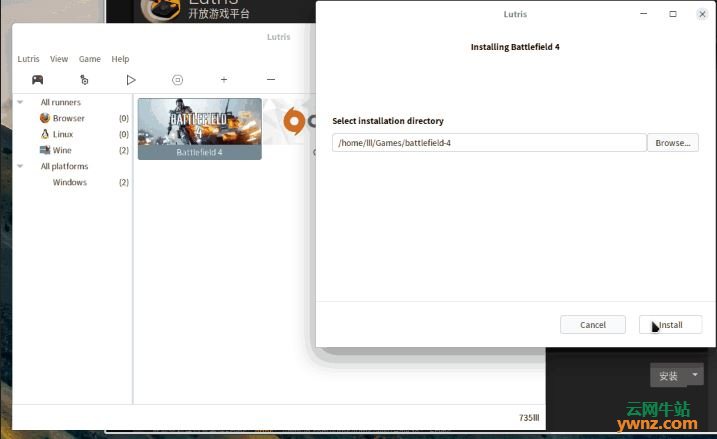Maximize the Lutris installer window
Screen dimensions: 717x439
[x=673, y=14]
